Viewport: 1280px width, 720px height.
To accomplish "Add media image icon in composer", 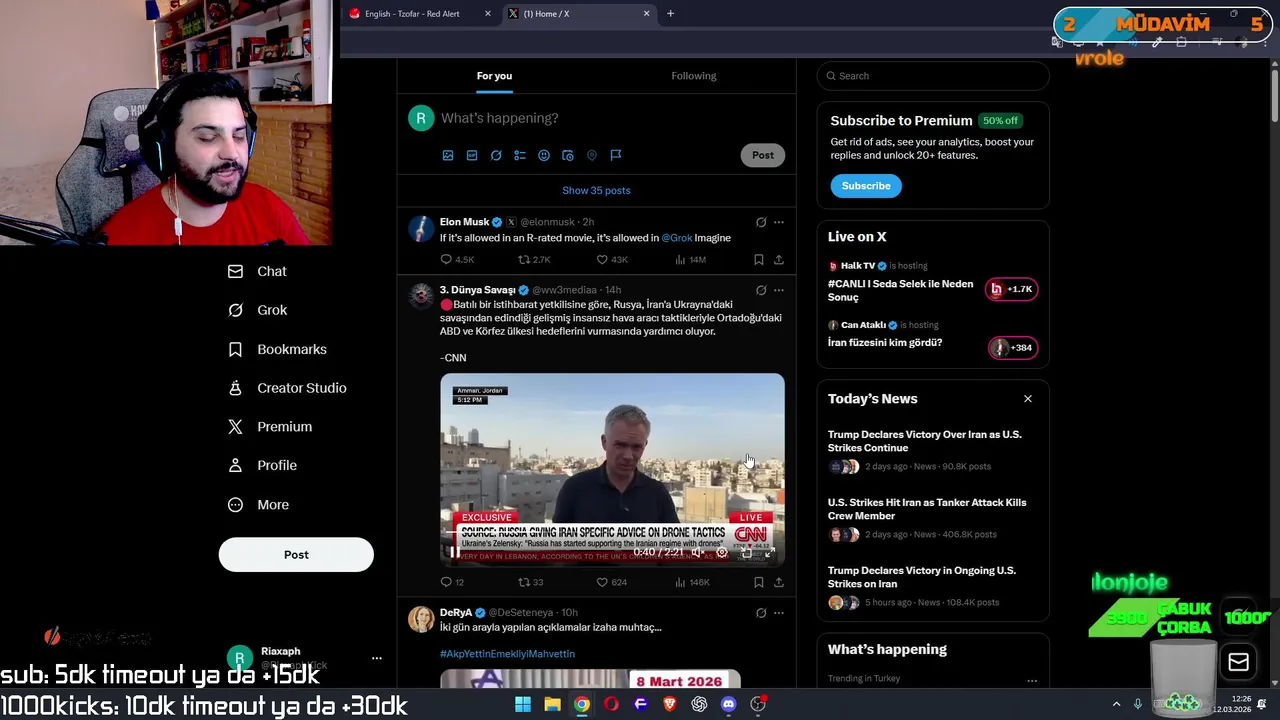I will click(x=448, y=155).
